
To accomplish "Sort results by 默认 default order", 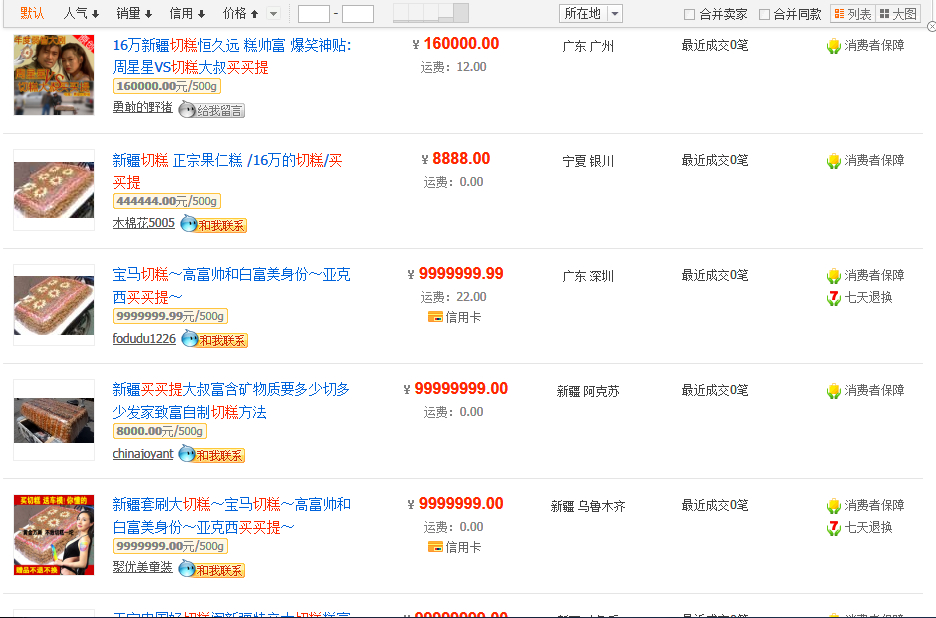I will click(32, 13).
